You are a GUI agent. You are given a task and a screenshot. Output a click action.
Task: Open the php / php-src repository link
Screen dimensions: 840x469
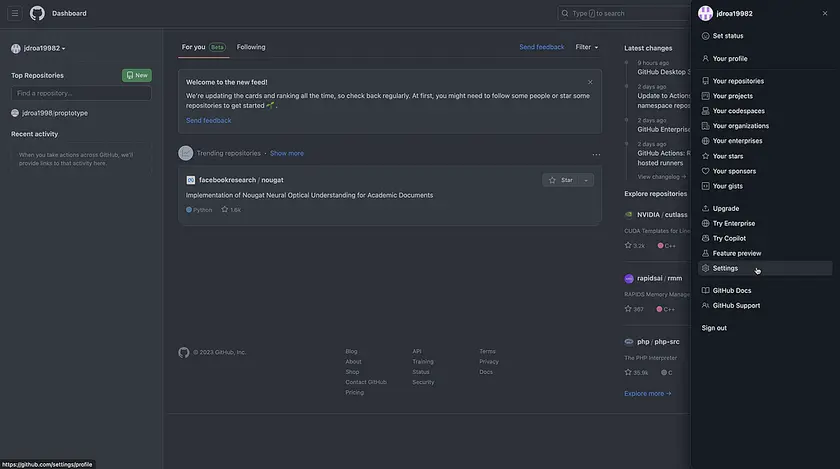click(658, 342)
